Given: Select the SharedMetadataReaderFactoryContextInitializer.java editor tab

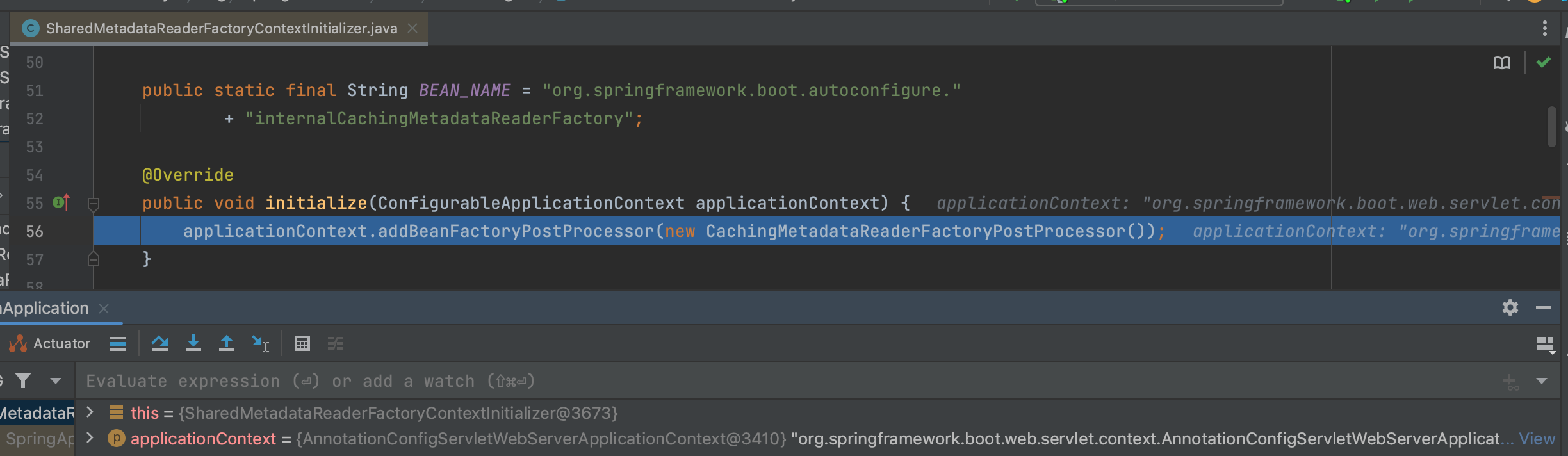Looking at the screenshot, I should pyautogui.click(x=221, y=29).
